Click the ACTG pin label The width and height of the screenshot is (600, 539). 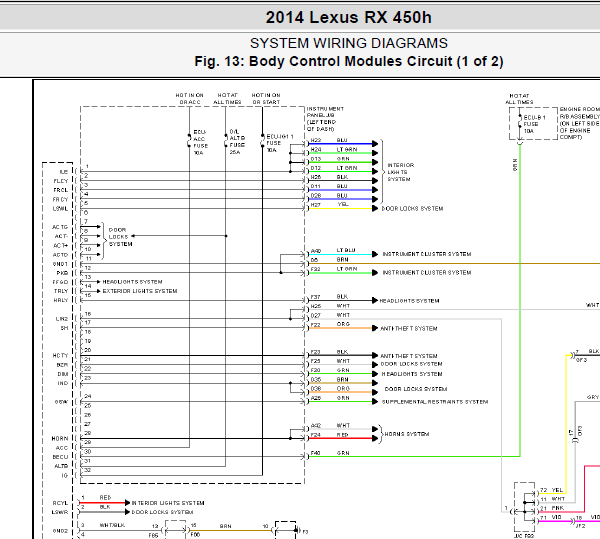pos(60,227)
